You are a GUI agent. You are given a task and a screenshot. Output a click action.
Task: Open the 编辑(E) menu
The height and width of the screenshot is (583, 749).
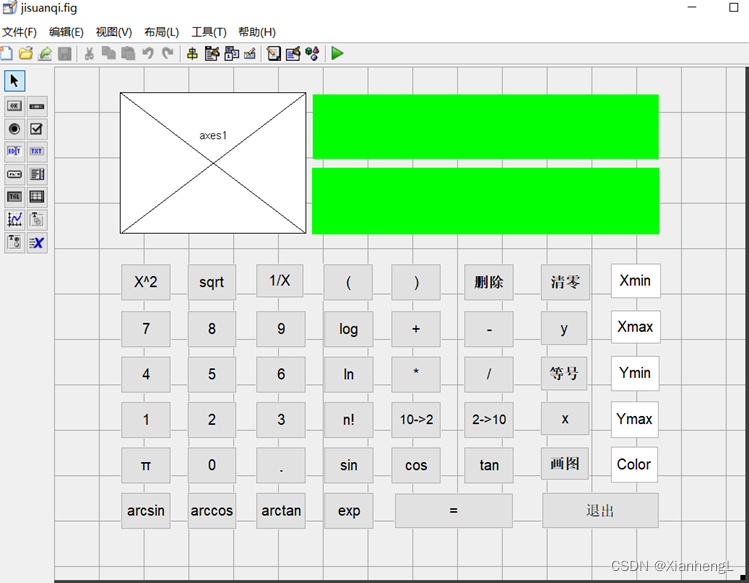pos(66,32)
